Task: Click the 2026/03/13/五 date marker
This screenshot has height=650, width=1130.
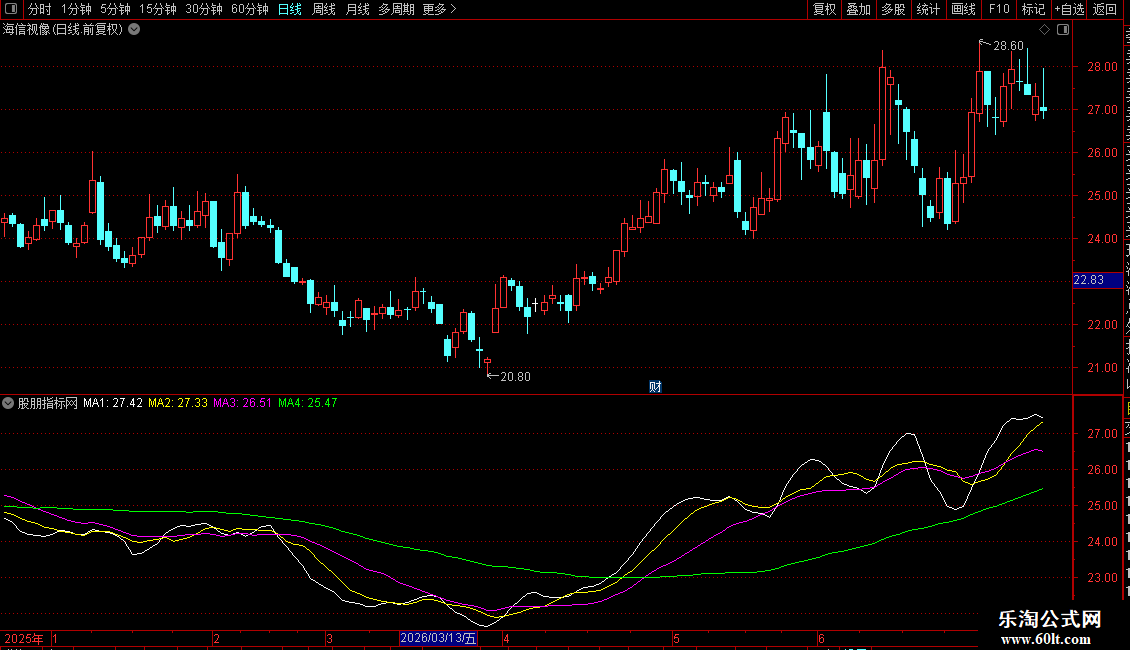Action: [x=438, y=638]
